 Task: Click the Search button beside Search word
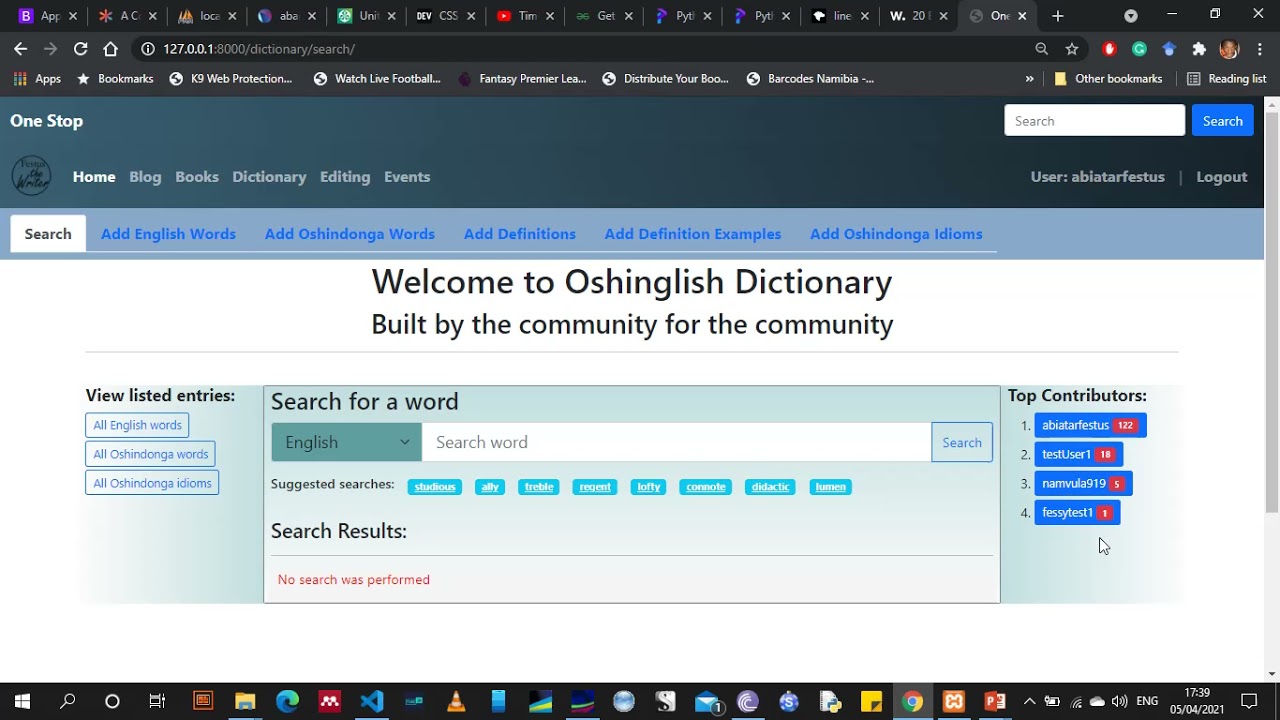tap(962, 442)
